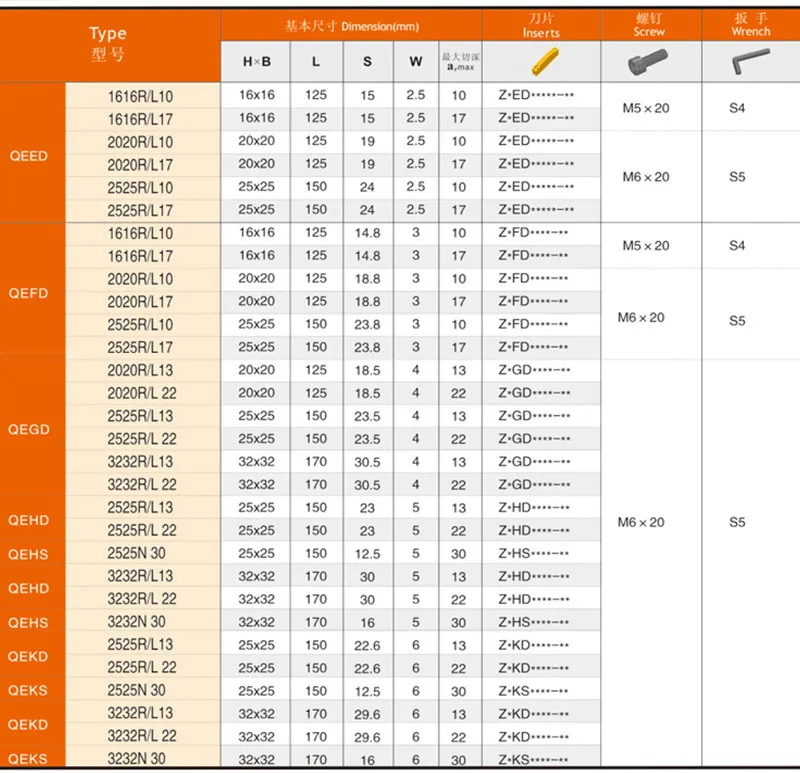Click the 扳手 Wrench column heading
The image size is (800, 773).
751,25
